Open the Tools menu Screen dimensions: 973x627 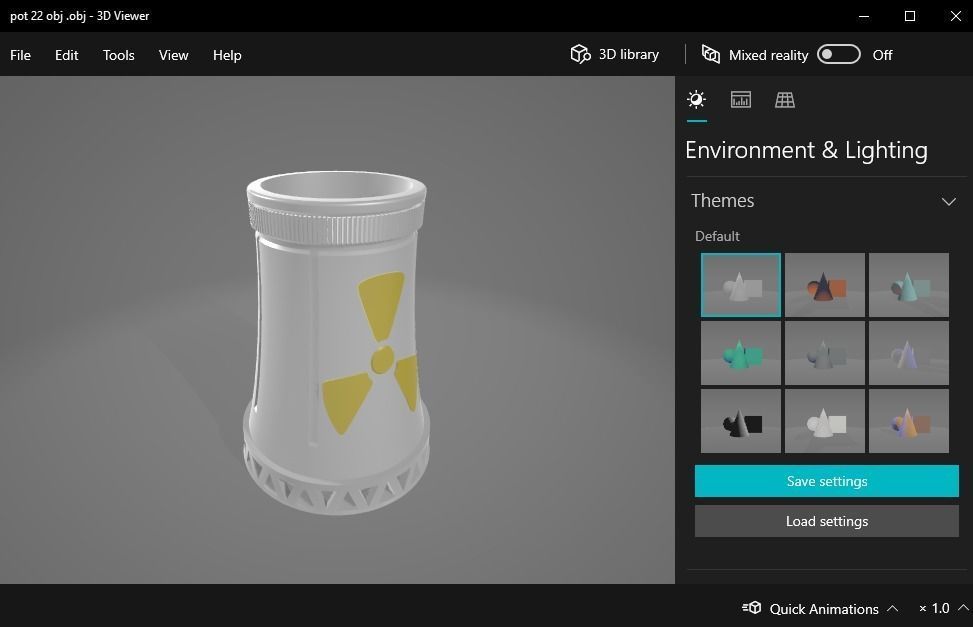(119, 55)
